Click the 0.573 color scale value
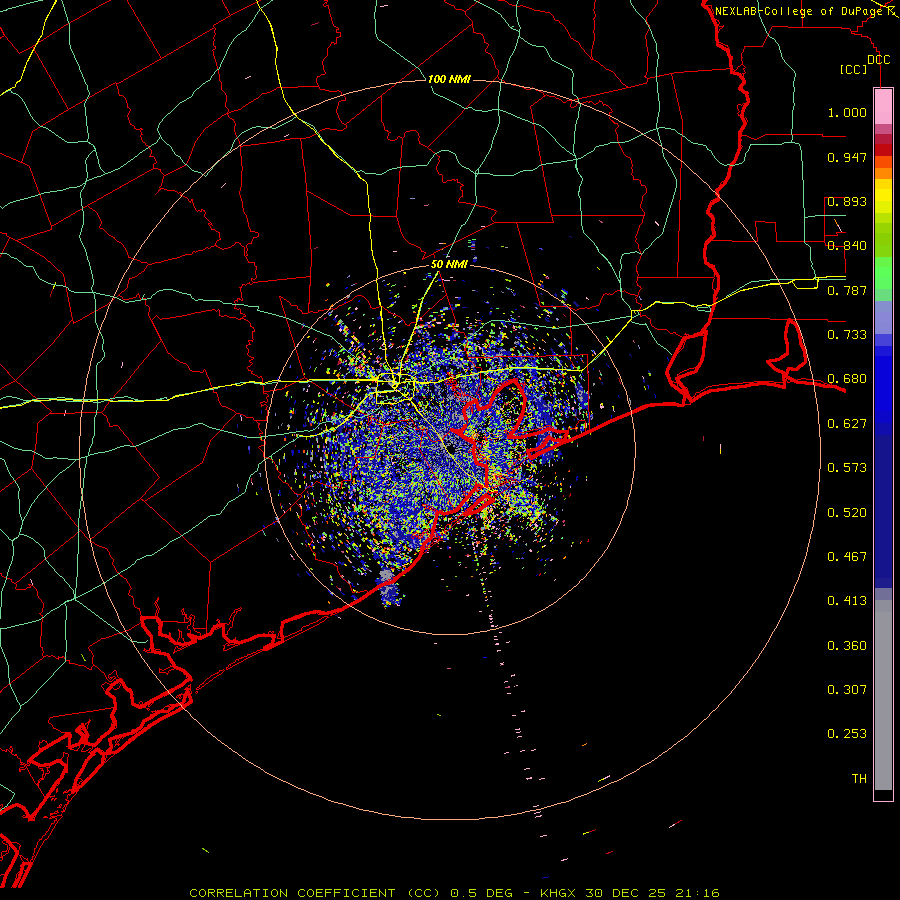This screenshot has height=900, width=900. pos(847,468)
